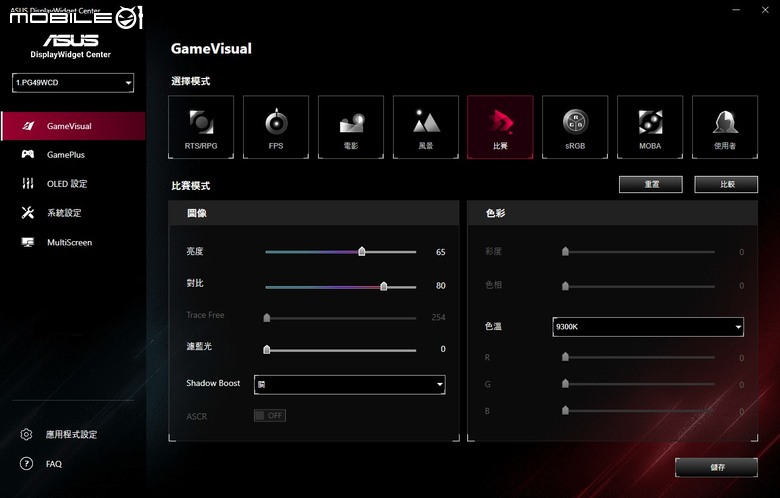Click the 重置 (Reset) button
This screenshot has width=780, height=498.
(x=651, y=185)
